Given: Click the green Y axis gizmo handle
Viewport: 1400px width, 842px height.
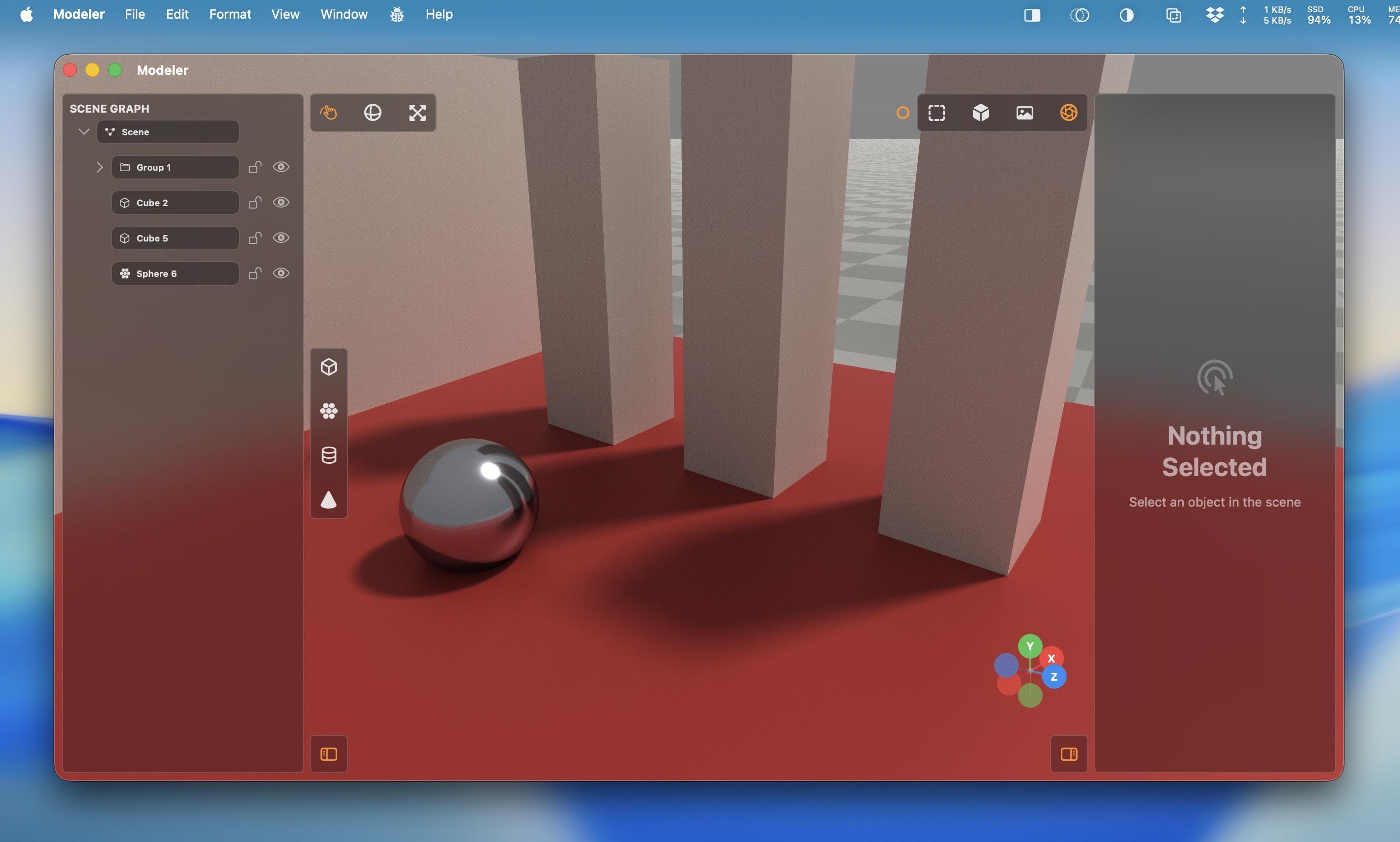Looking at the screenshot, I should (1030, 646).
